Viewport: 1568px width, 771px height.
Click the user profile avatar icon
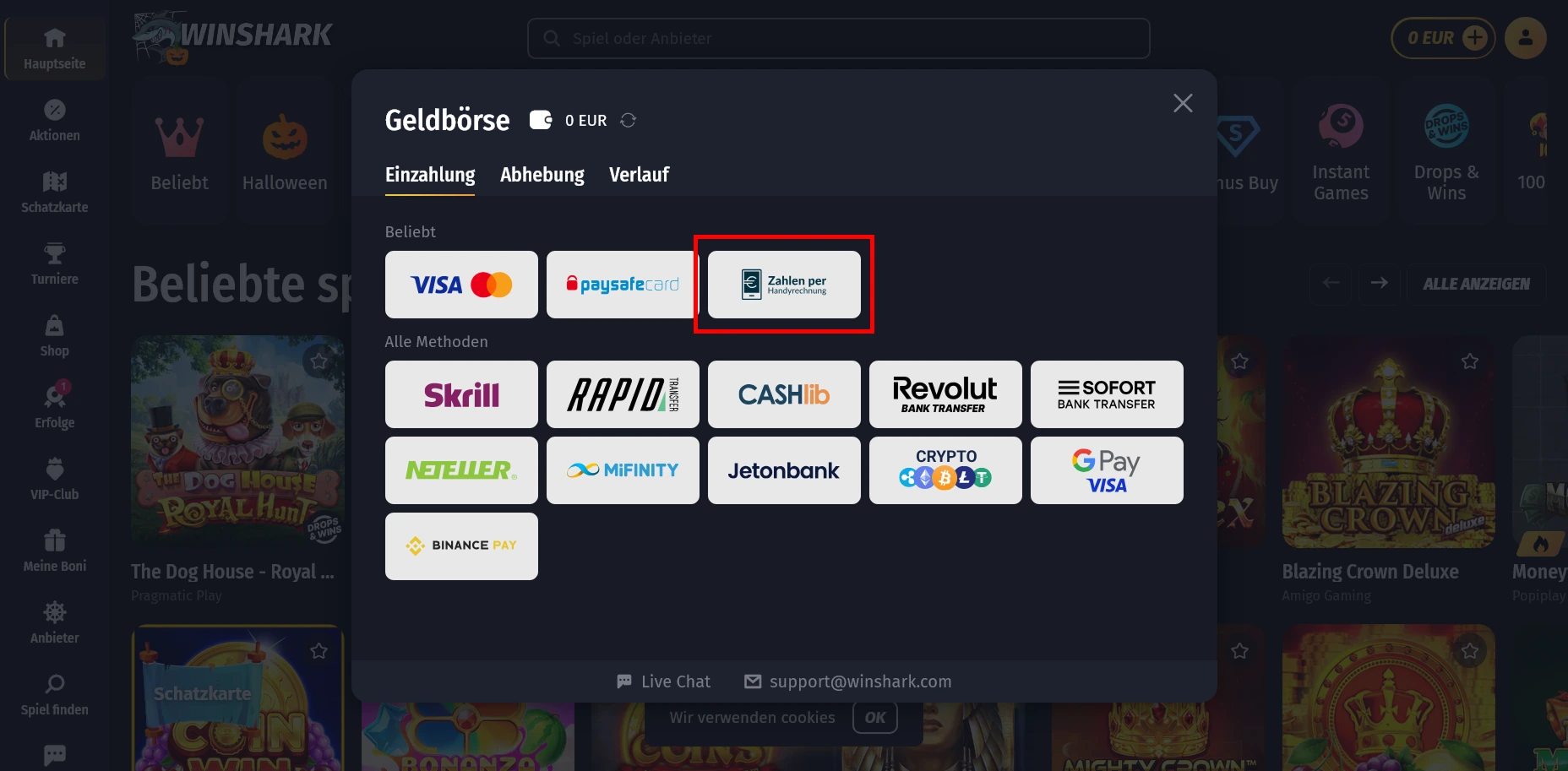click(x=1526, y=38)
